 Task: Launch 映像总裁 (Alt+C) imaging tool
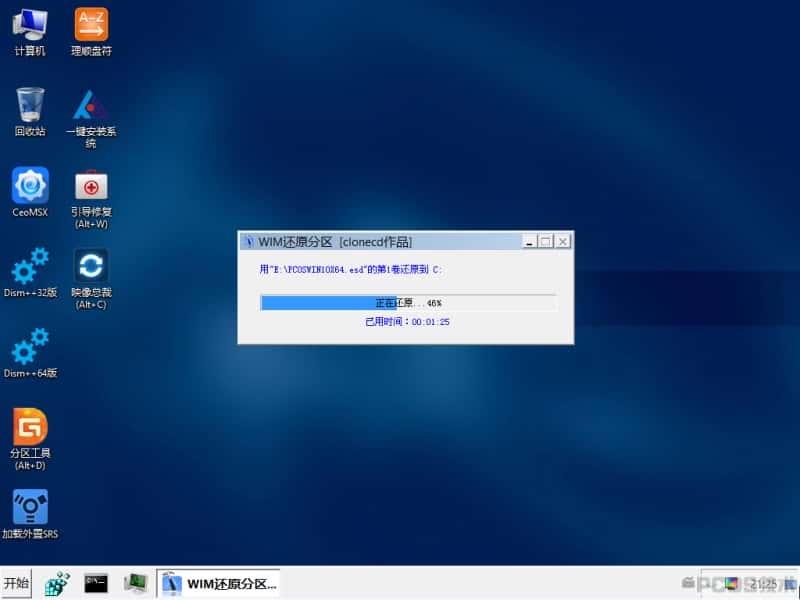coord(91,279)
